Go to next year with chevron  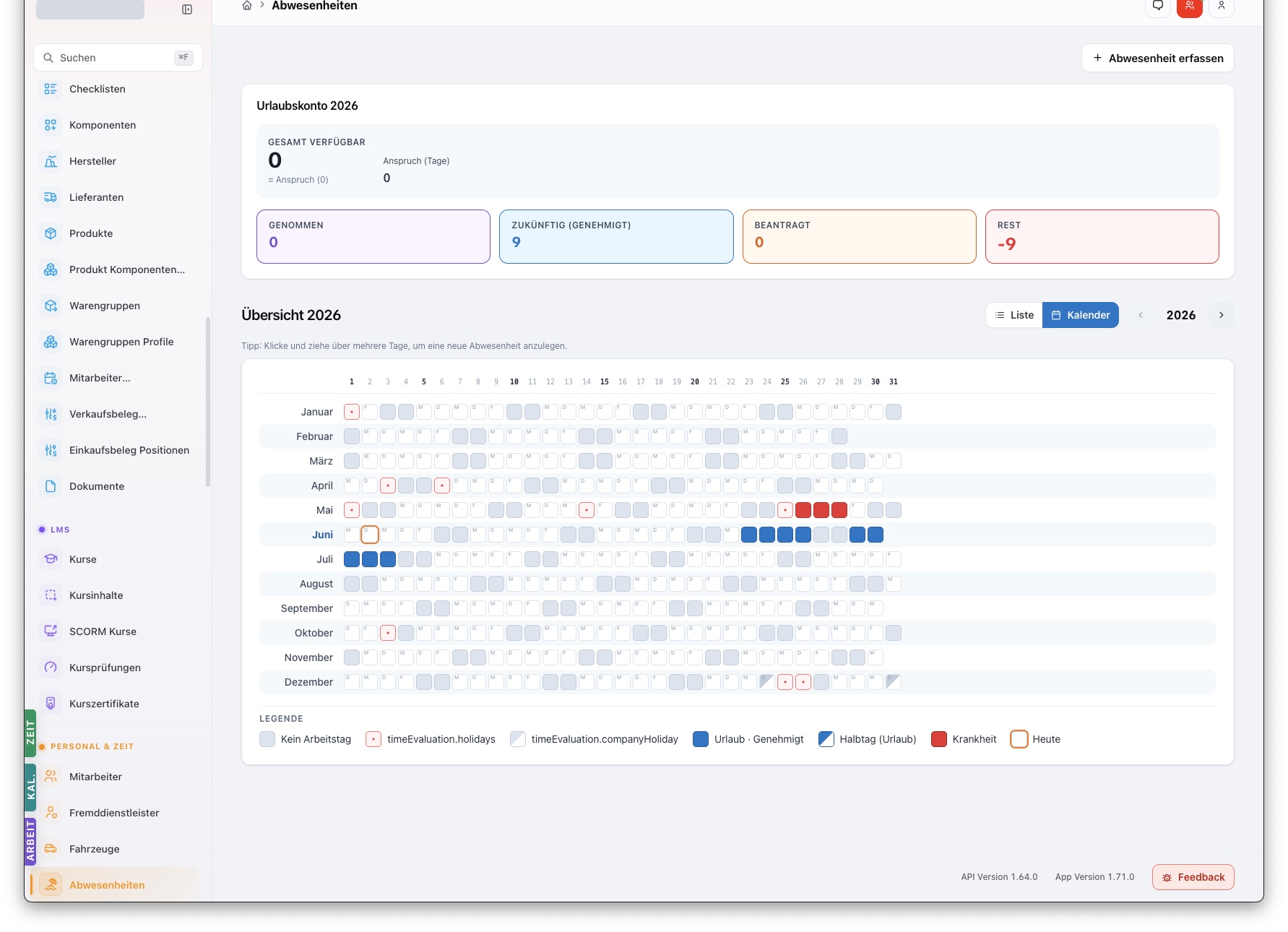(1222, 315)
